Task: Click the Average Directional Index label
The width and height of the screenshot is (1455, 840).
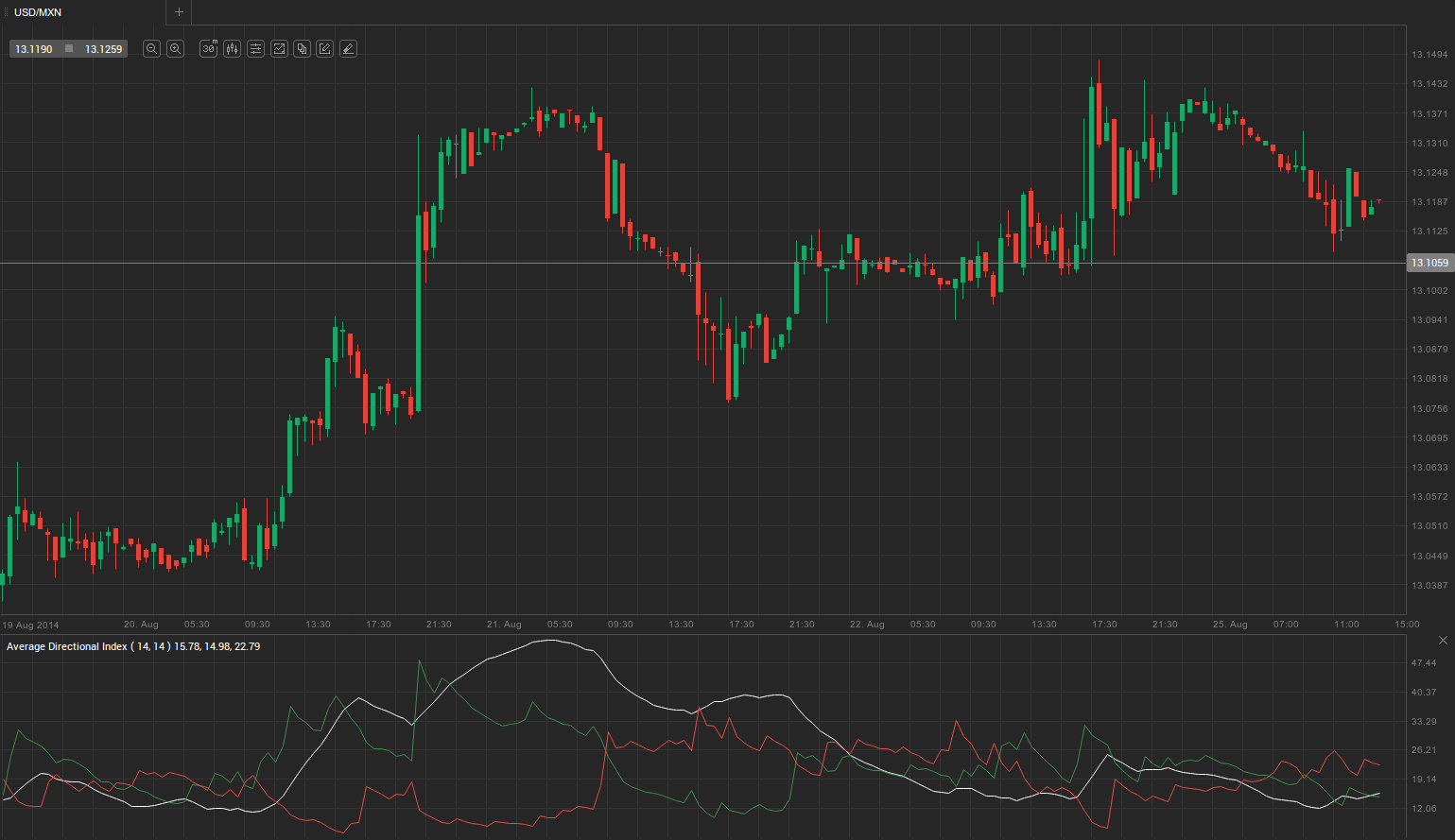Action: 133,646
